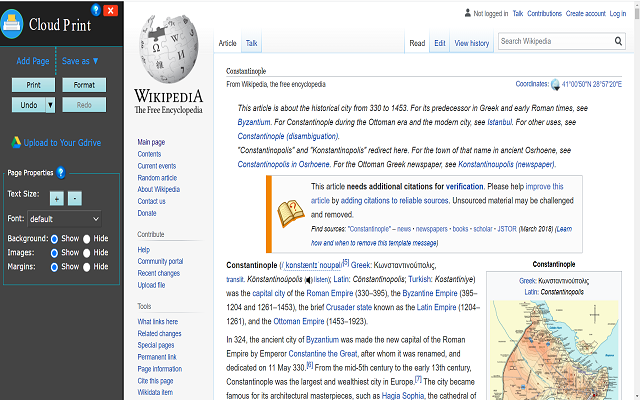Click the Print button
640x400 pixels.
click(33, 85)
